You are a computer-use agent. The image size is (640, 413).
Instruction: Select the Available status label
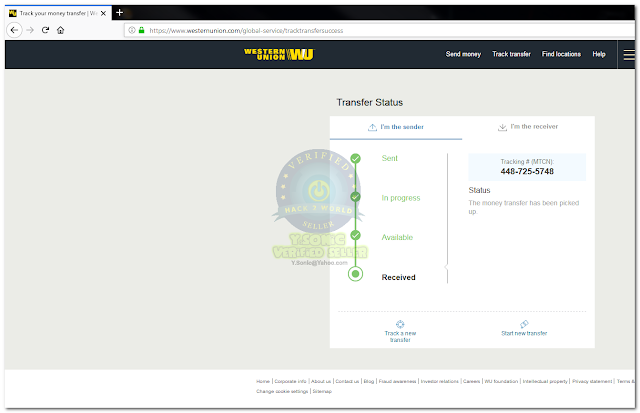pos(397,238)
